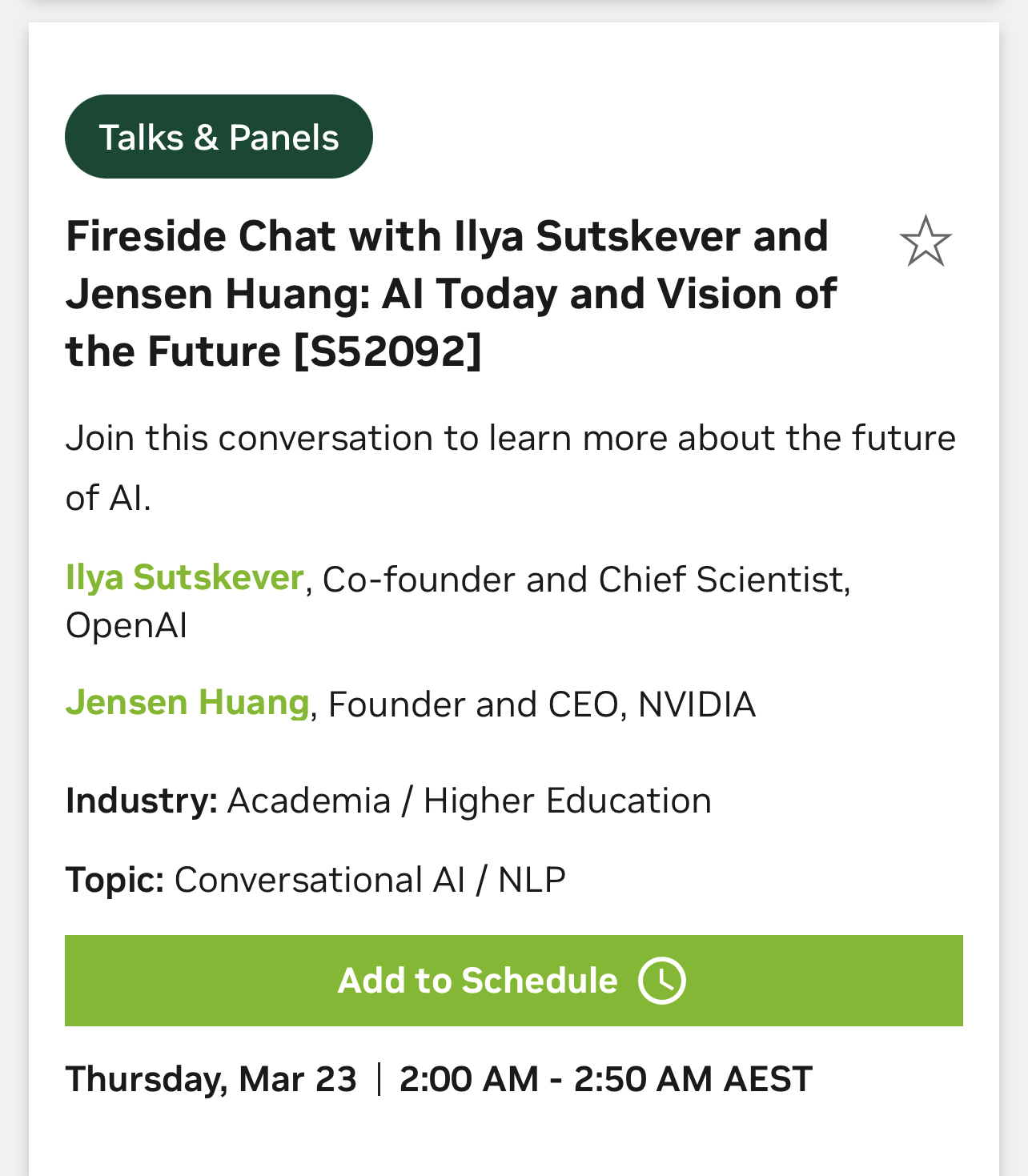Open Ilya Sutskever's speaker profile
1028x1176 pixels.
[184, 577]
